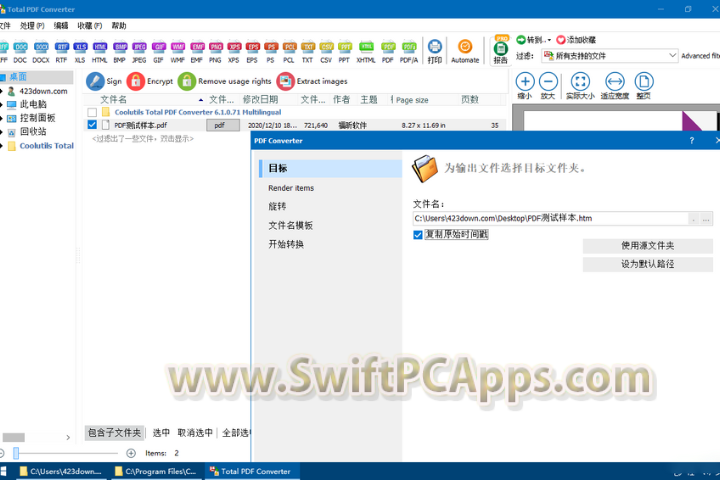Viewport: 720px width, 480px height.
Task: Choose the XLS conversion icon
Action: (80, 51)
